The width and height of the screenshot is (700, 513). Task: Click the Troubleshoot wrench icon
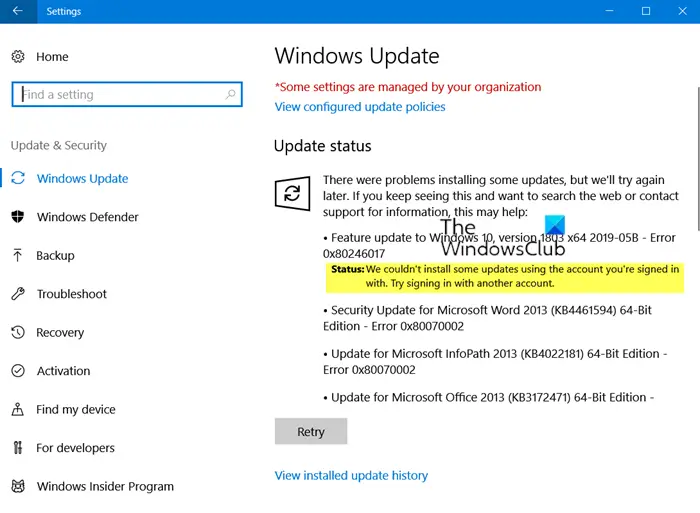18,294
